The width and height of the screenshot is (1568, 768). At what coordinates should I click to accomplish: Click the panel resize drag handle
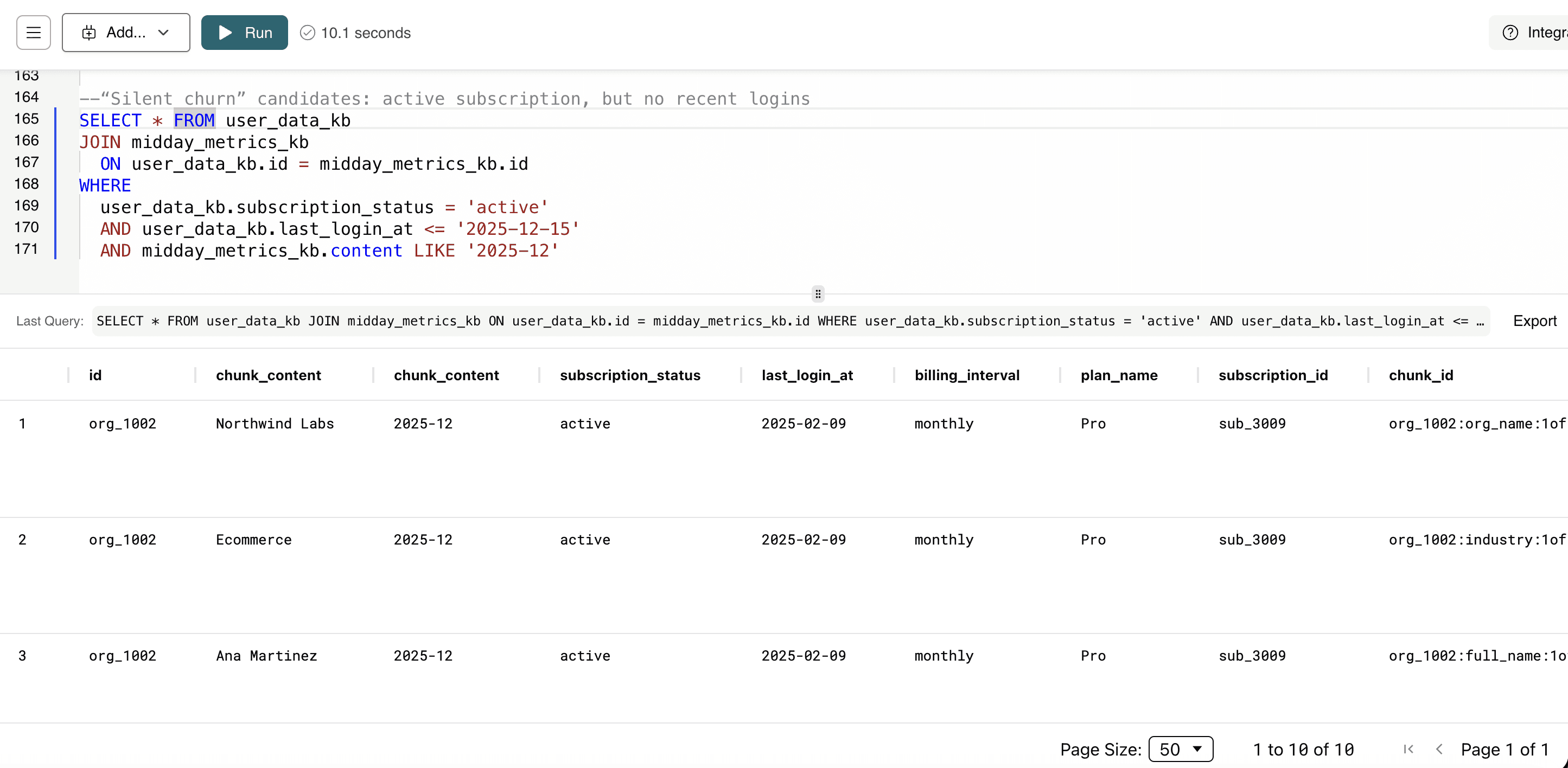click(818, 295)
